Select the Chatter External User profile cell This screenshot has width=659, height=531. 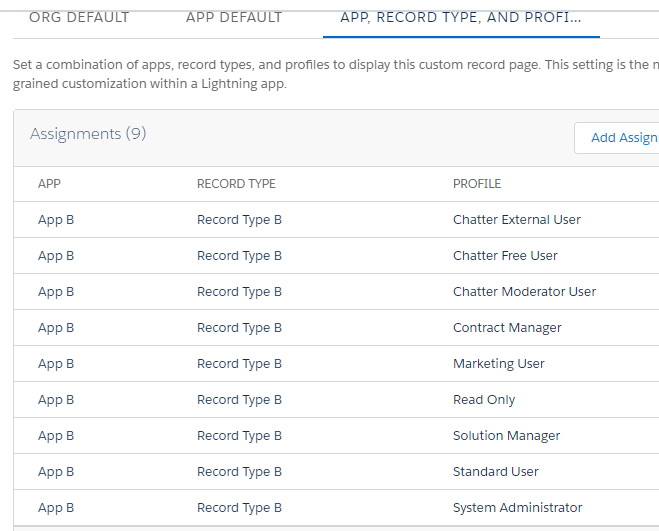516,220
